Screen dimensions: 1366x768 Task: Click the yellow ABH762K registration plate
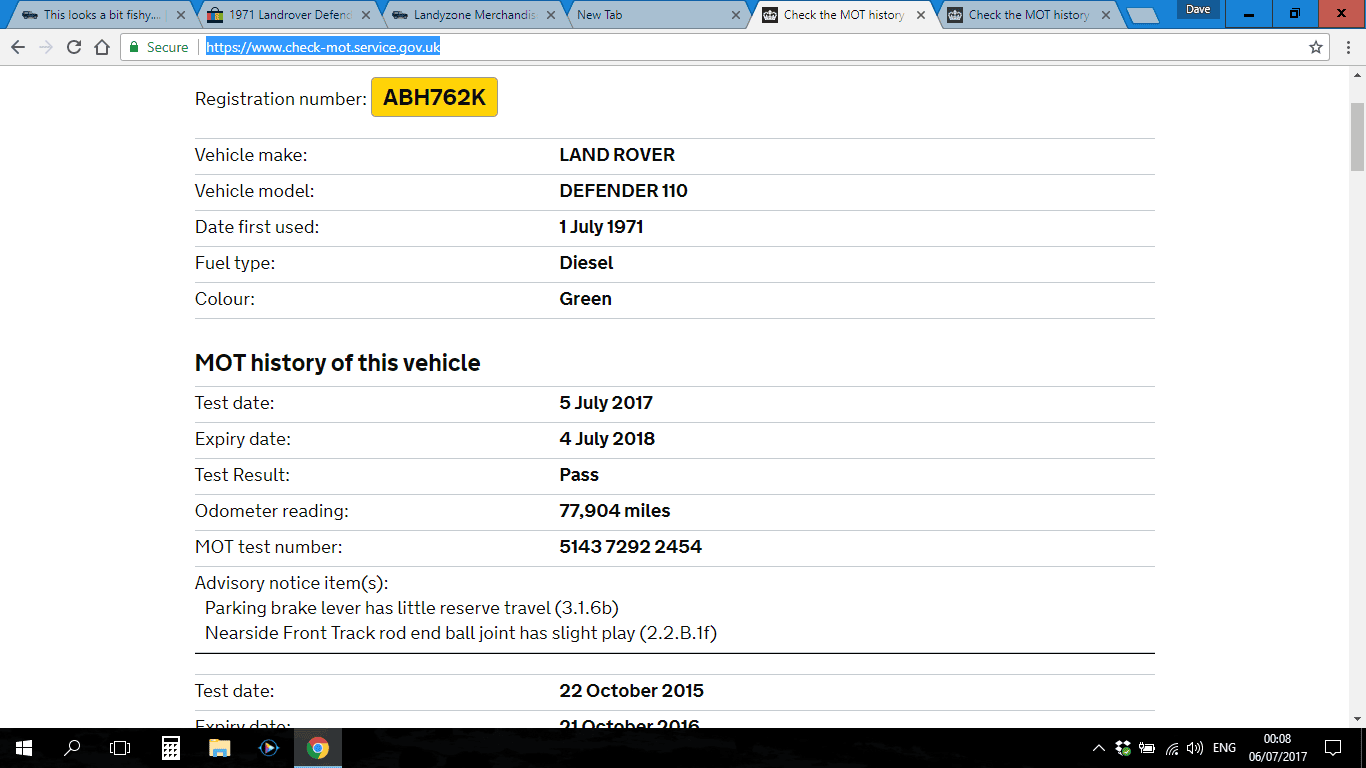coord(434,97)
